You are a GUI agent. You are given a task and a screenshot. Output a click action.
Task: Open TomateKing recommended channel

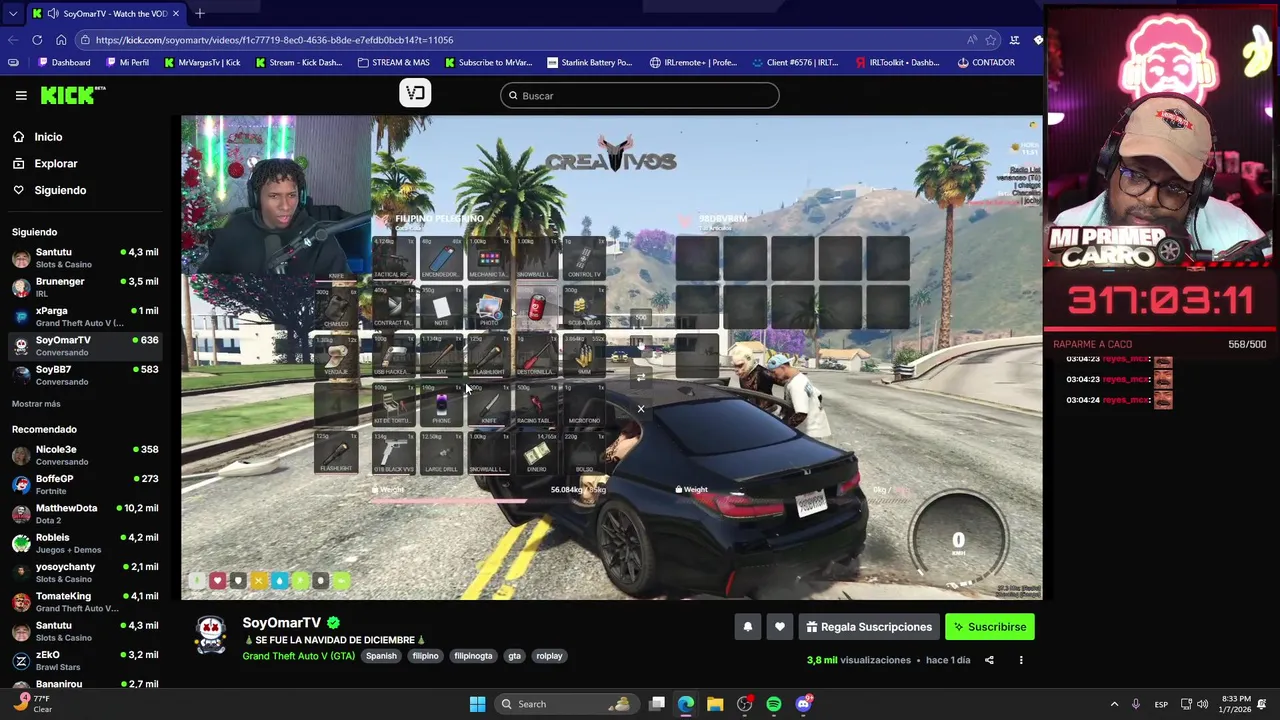[85, 602]
